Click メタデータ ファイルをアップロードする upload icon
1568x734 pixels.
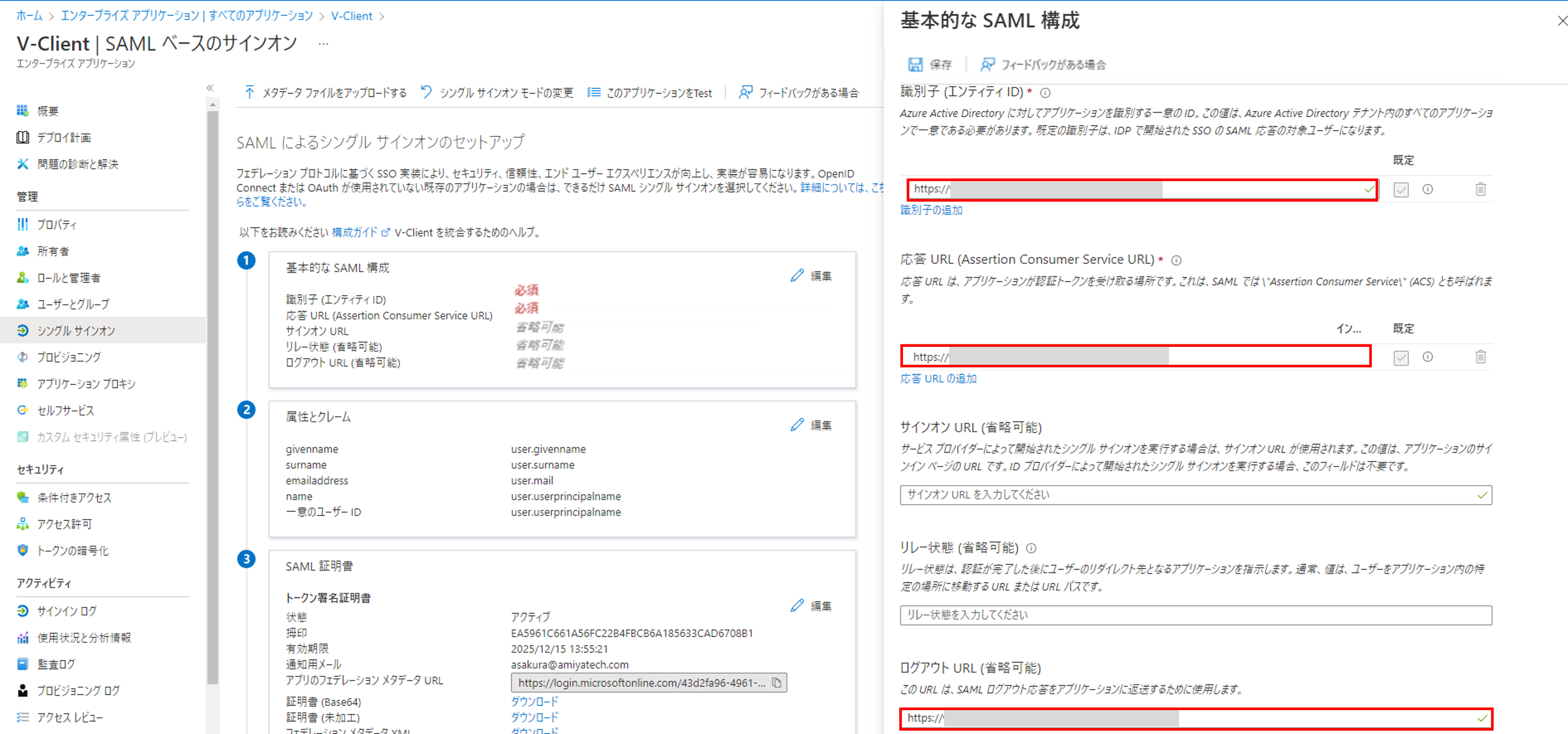click(249, 93)
